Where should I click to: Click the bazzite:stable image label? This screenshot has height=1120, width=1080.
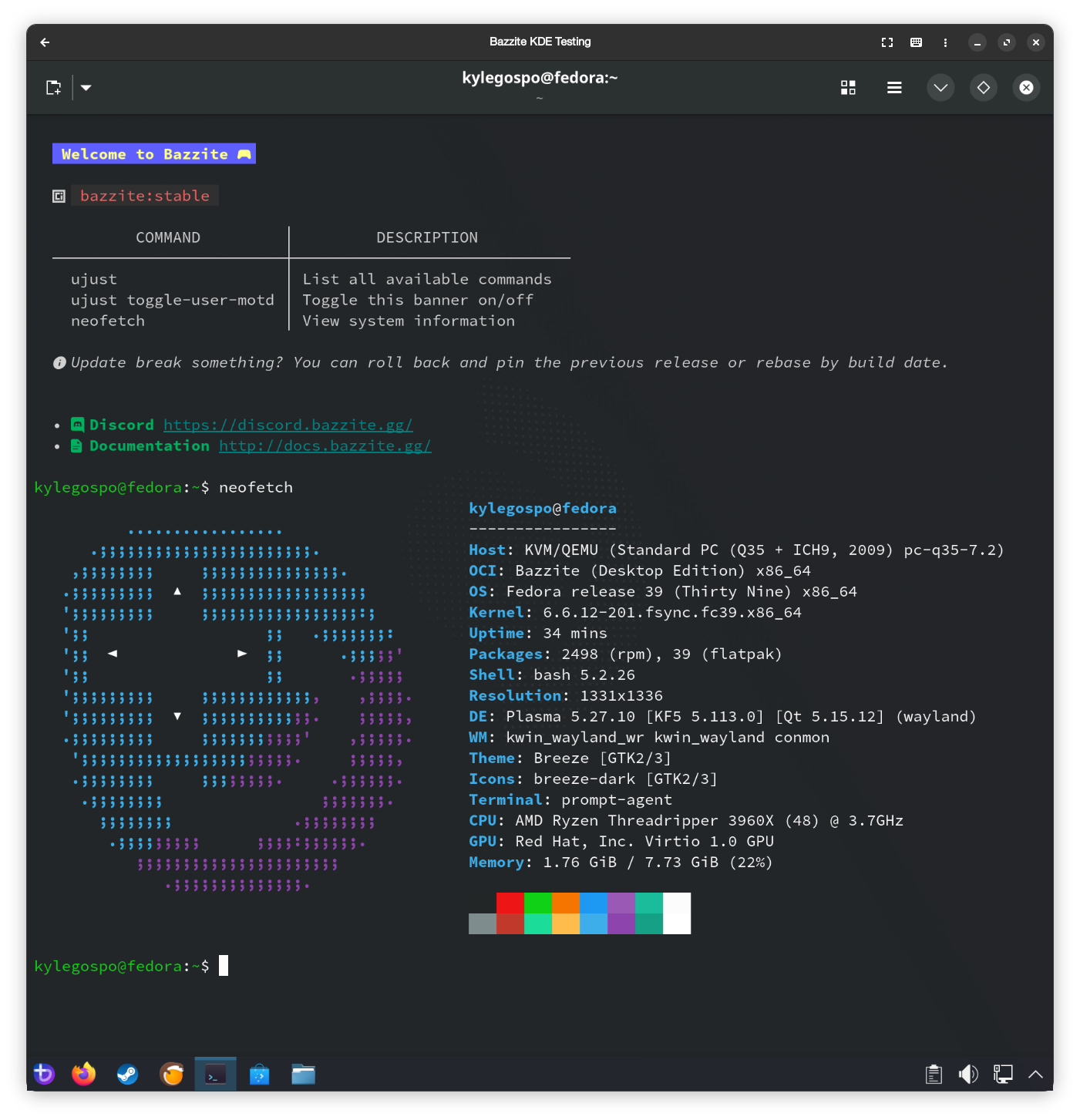(x=145, y=196)
